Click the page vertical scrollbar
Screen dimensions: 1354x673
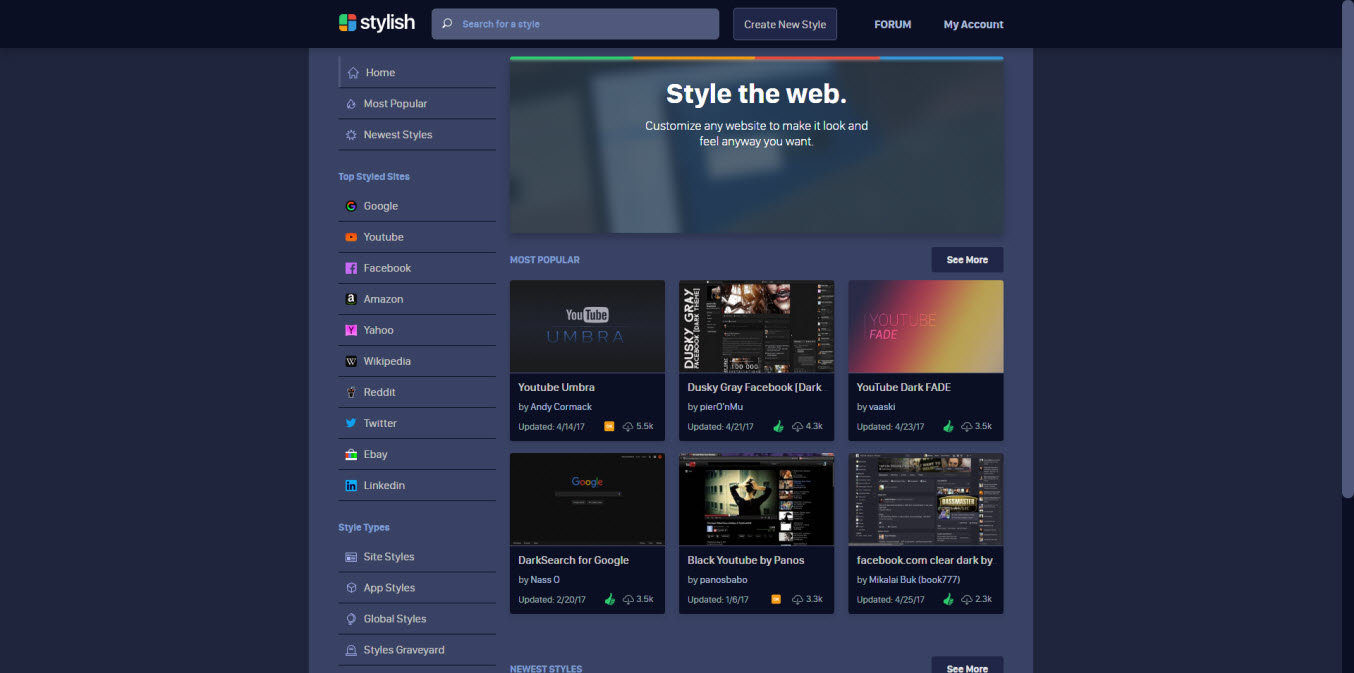[1346, 250]
